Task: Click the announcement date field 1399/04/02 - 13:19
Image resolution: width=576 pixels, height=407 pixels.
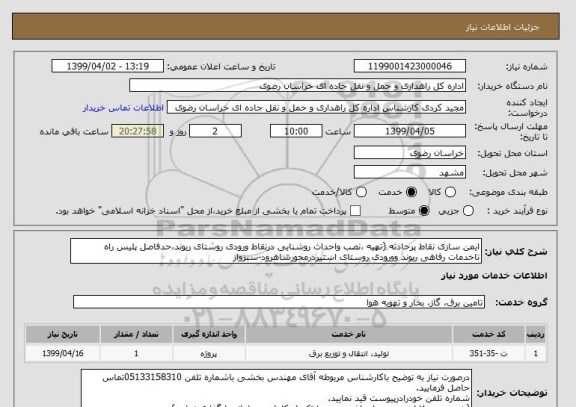Action: (108, 66)
